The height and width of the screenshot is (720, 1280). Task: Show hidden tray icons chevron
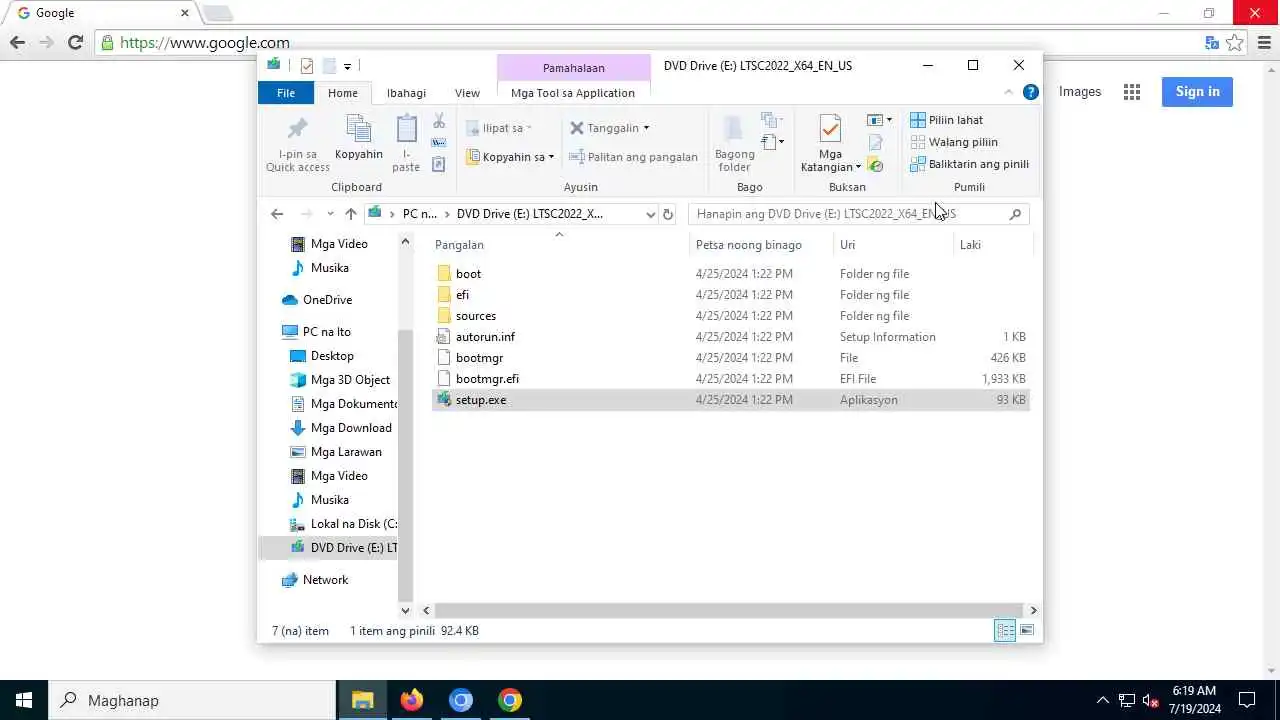click(x=1103, y=700)
